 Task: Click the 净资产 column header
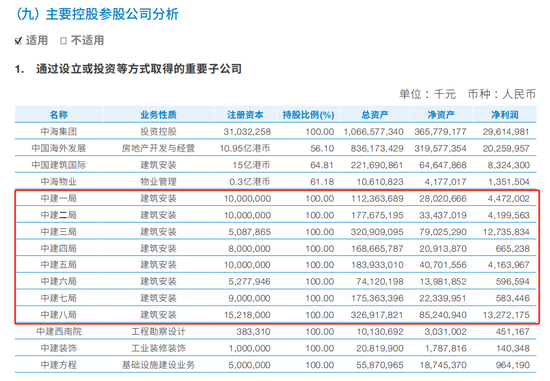(x=441, y=115)
